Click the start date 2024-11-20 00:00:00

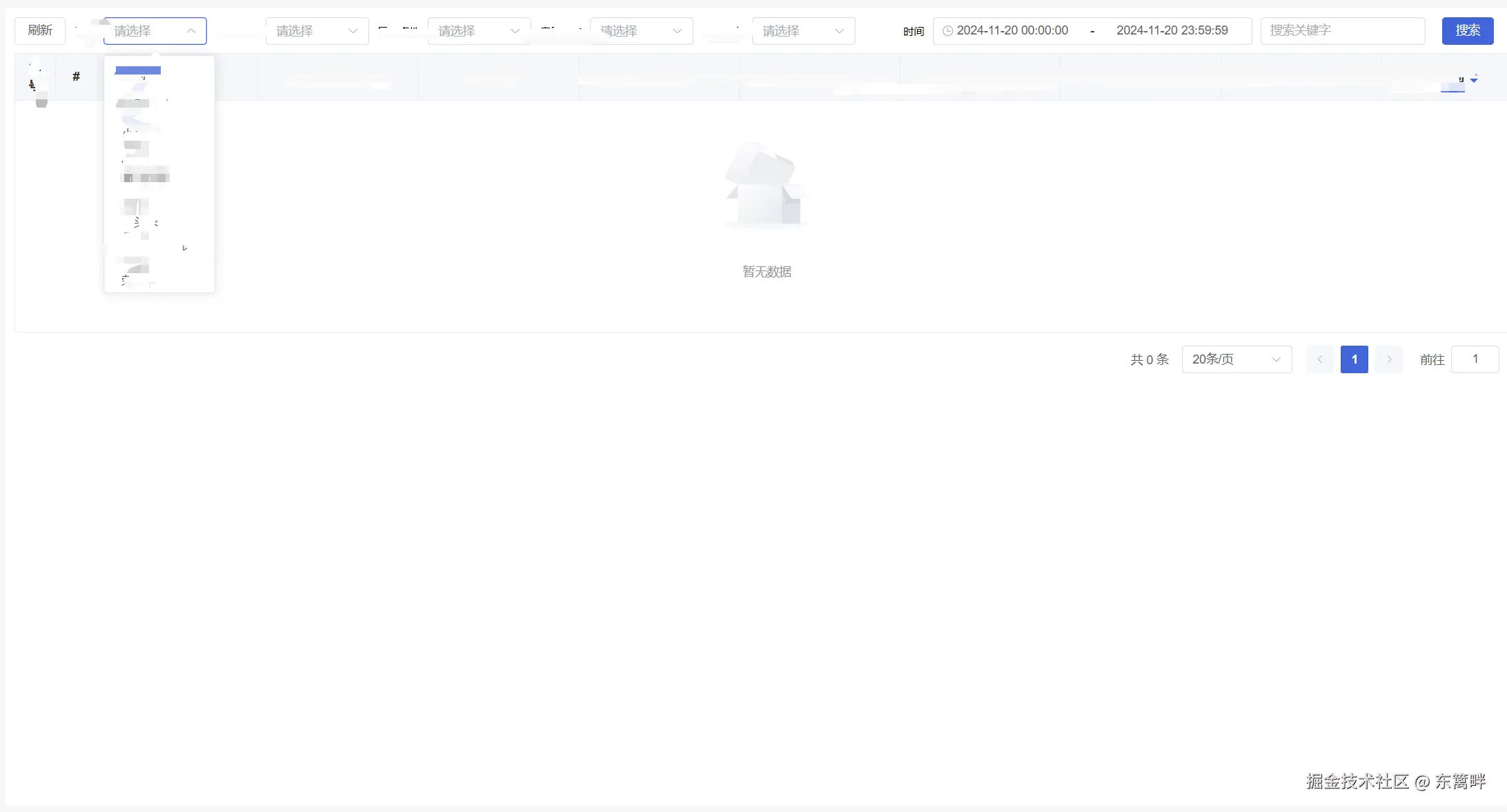1012,30
